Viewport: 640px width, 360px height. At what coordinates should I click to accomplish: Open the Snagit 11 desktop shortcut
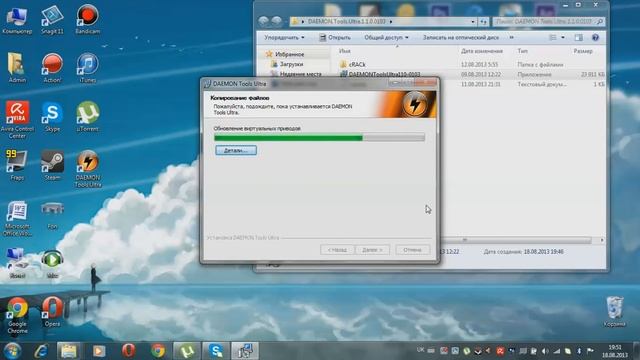coord(52,19)
